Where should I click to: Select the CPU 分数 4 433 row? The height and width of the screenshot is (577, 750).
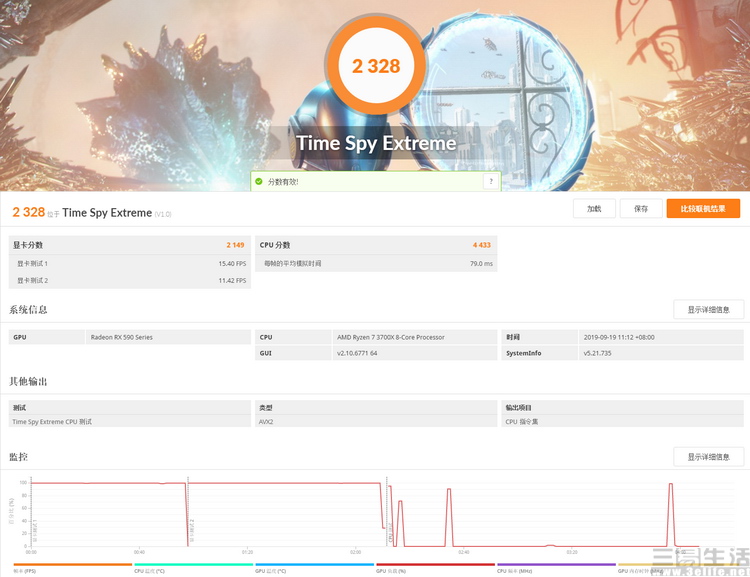click(x=376, y=245)
